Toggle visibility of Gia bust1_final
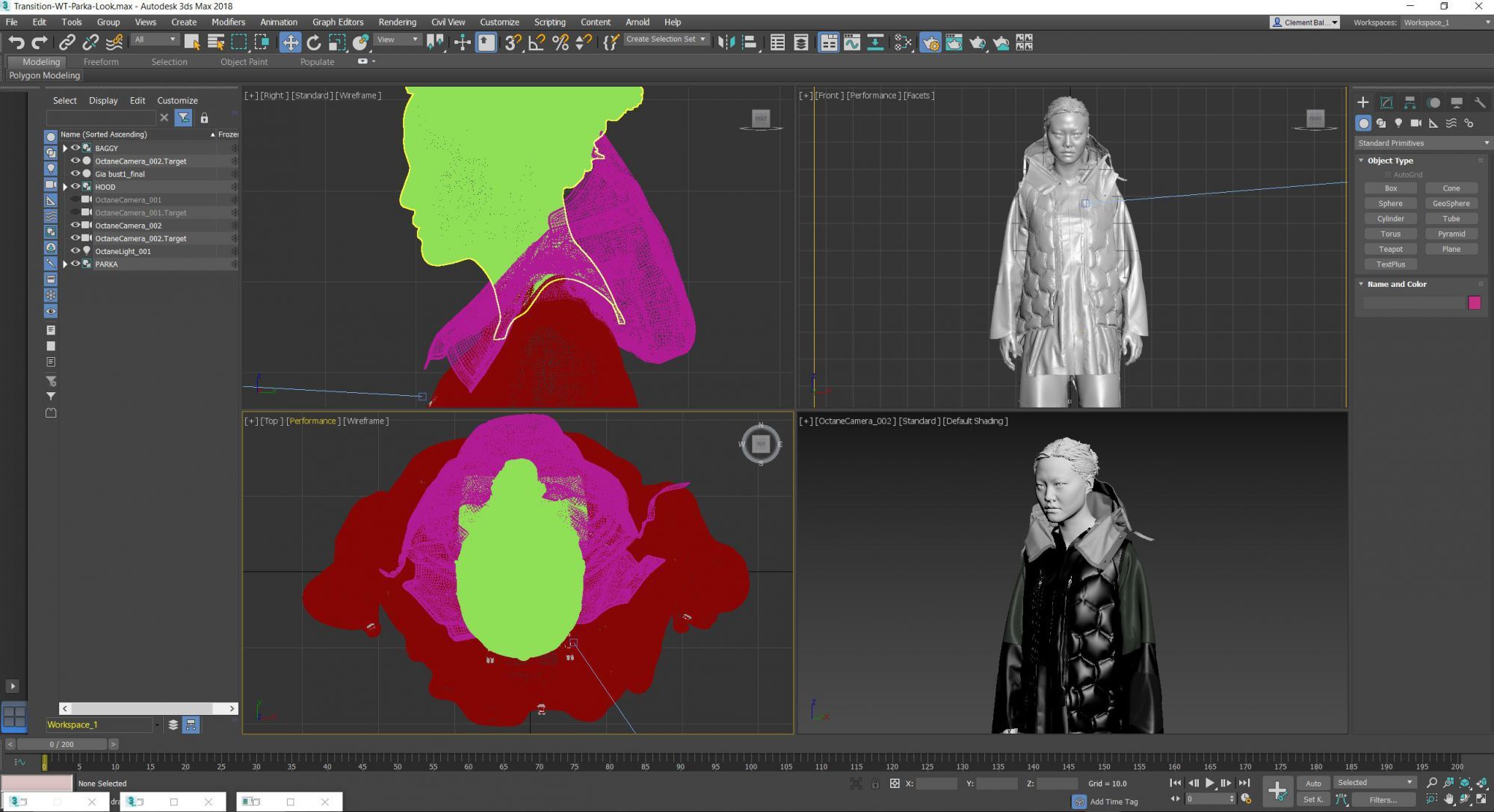 (x=75, y=174)
